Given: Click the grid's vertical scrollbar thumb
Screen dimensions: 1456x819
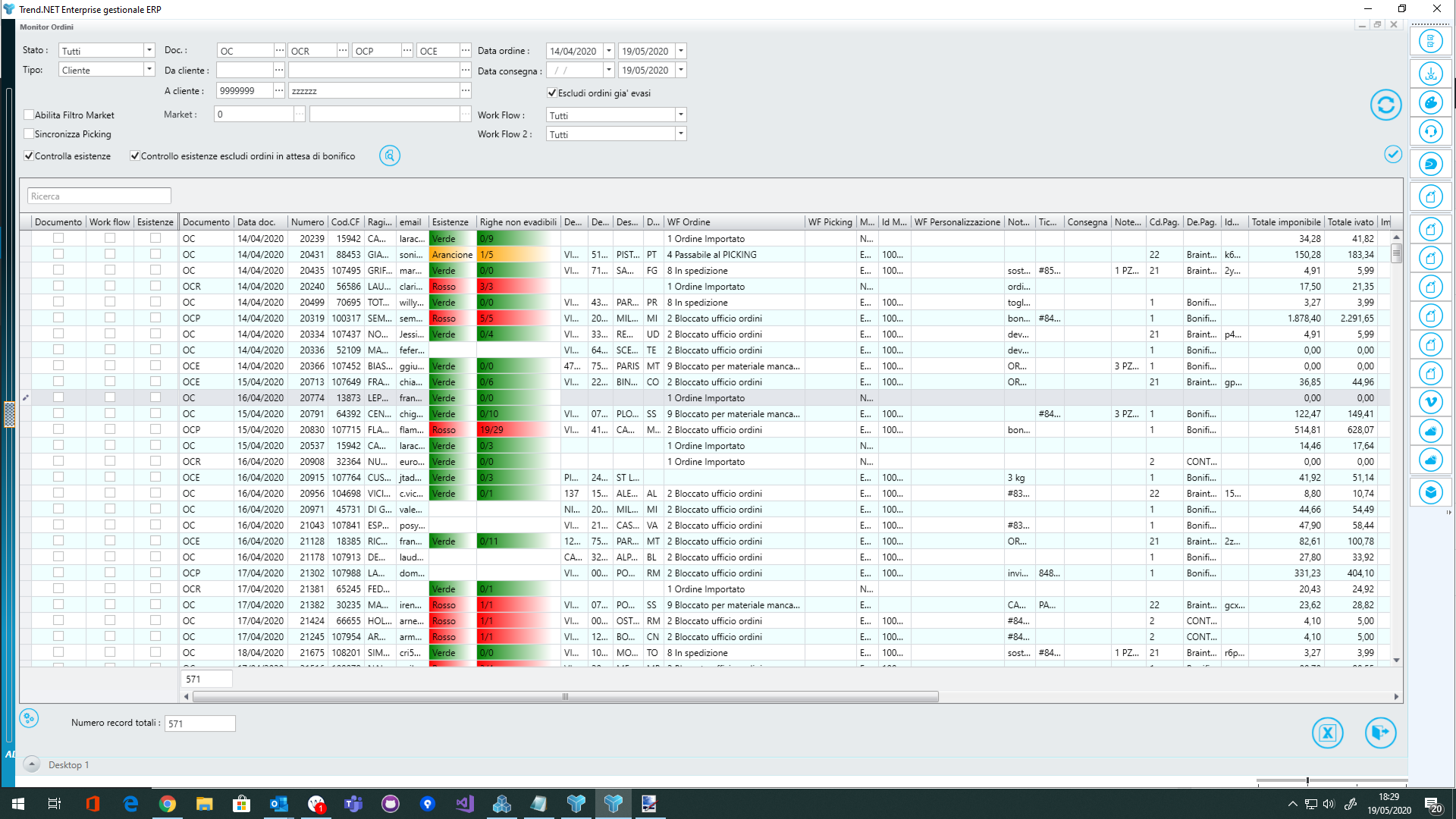Looking at the screenshot, I should tap(1396, 253).
